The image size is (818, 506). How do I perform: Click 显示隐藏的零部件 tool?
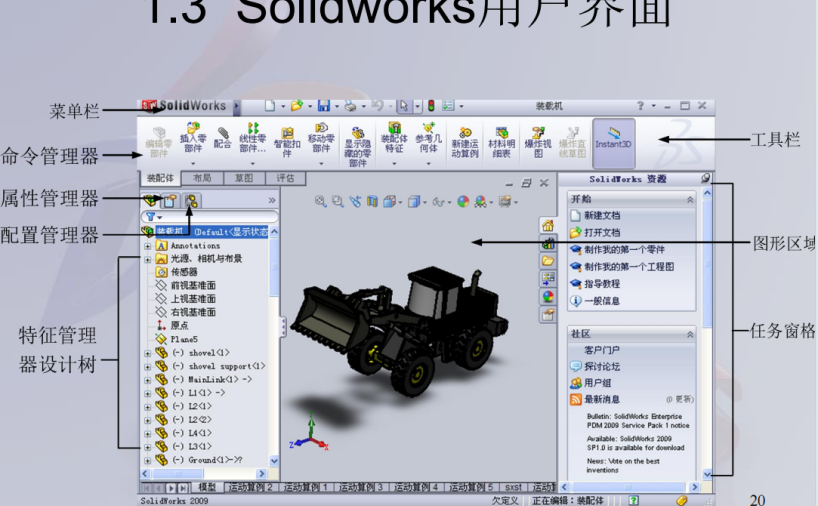(x=357, y=147)
